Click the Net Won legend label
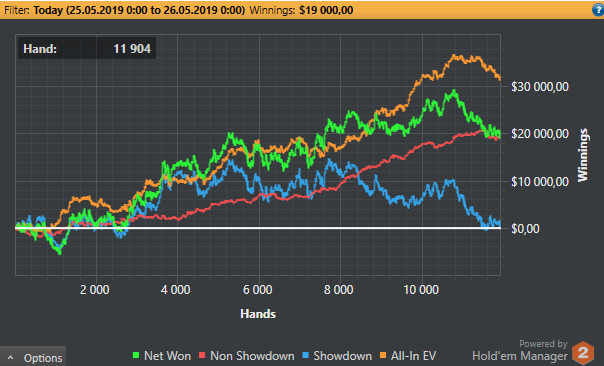The height and width of the screenshot is (366, 604). [x=168, y=356]
